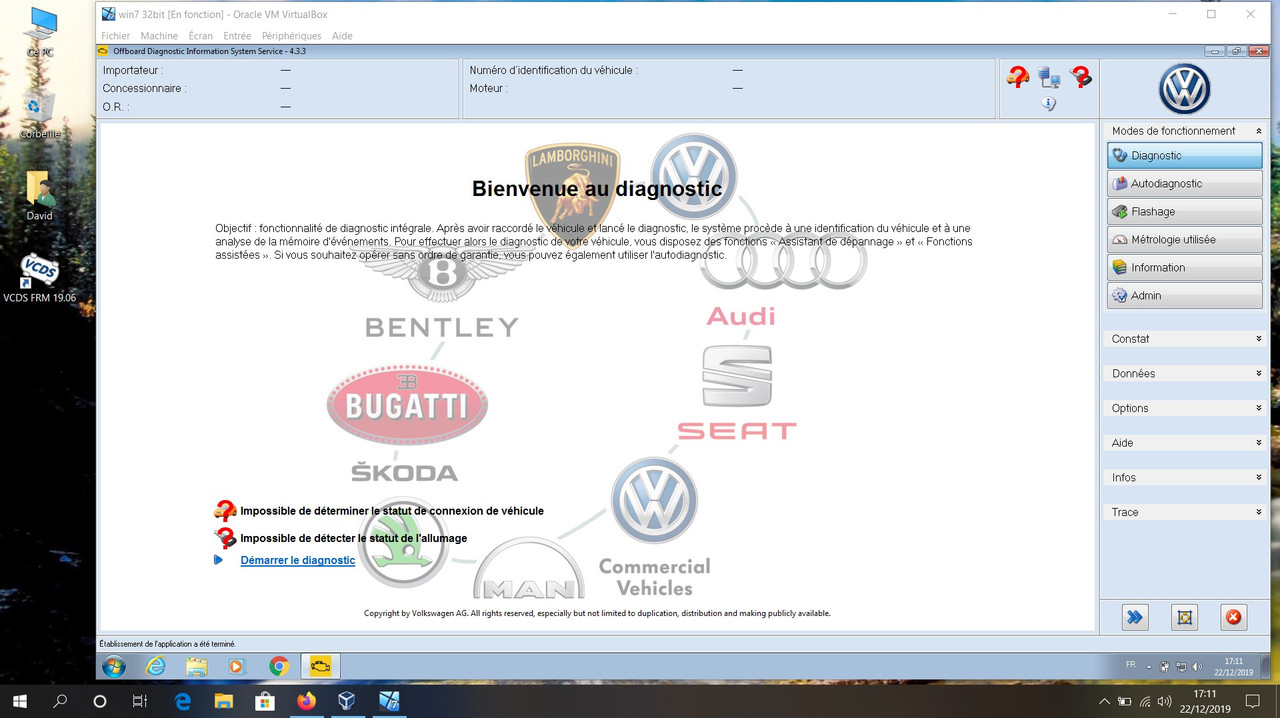Open the Fichier menu in VirtualBox
This screenshot has width=1280, height=718.
click(x=116, y=36)
